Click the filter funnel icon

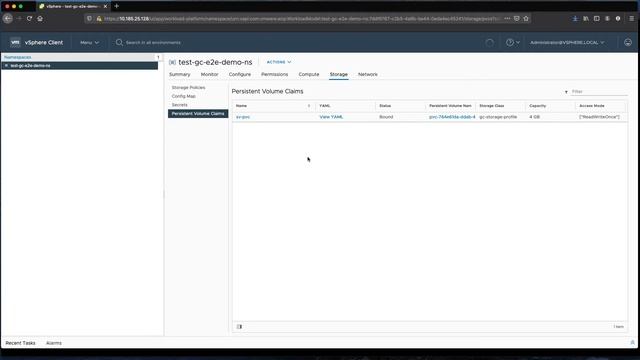[566, 92]
